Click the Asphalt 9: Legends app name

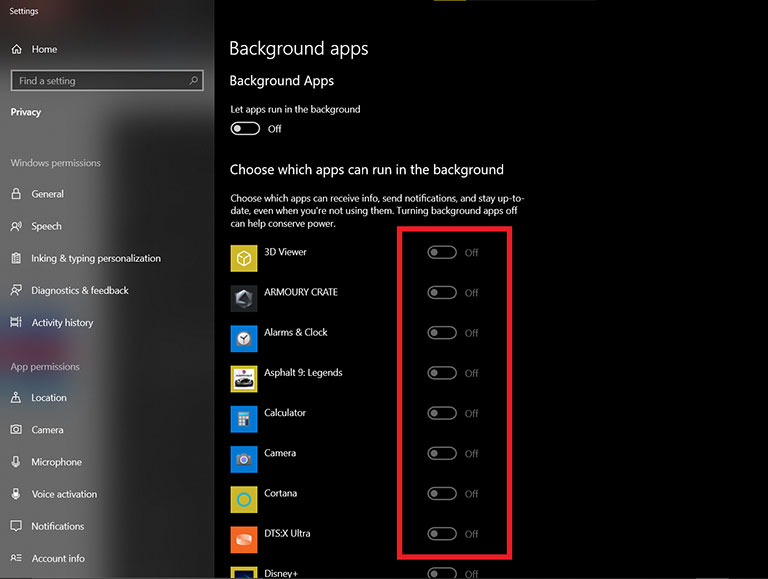click(303, 373)
